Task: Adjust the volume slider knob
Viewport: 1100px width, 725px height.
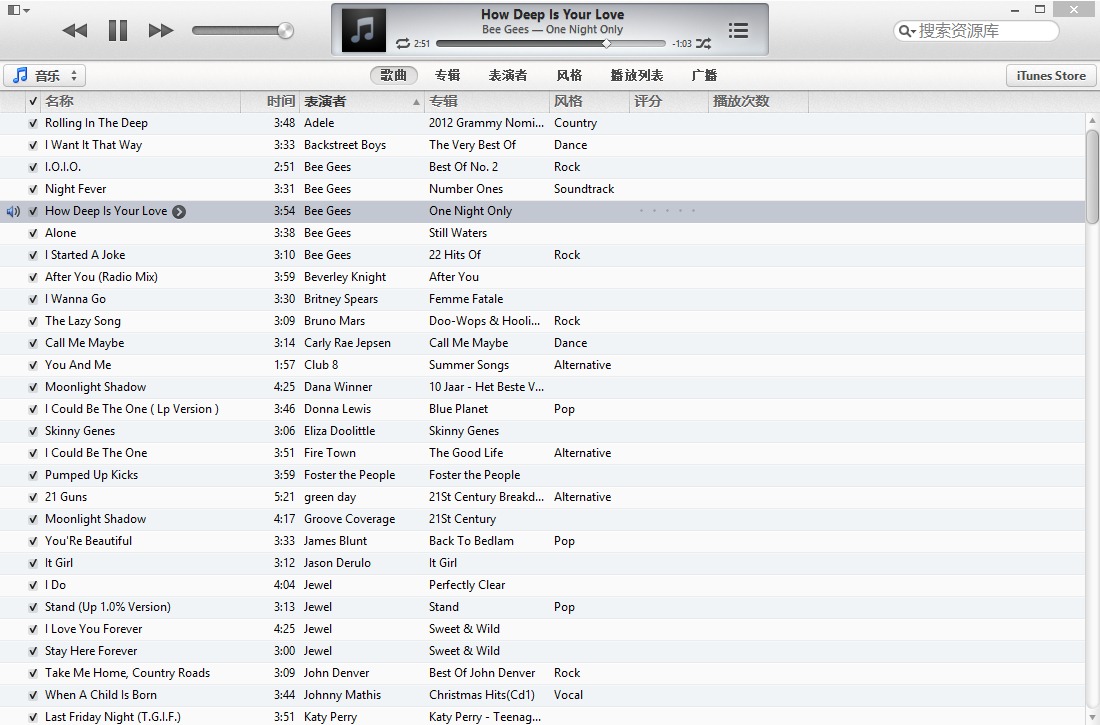Action: [285, 30]
